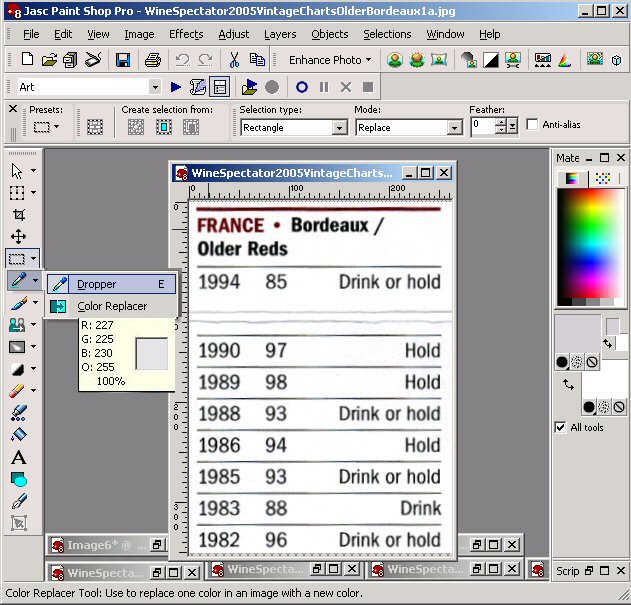Open the Mode dropdown showing Replace
Screen dimensions: 631x605
pos(454,128)
